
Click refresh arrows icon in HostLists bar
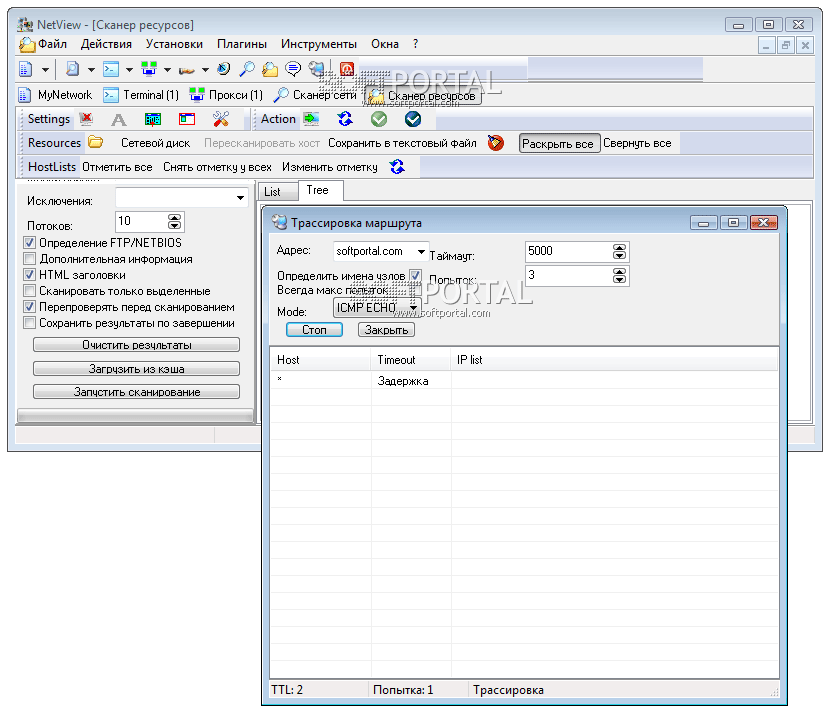pyautogui.click(x=397, y=167)
